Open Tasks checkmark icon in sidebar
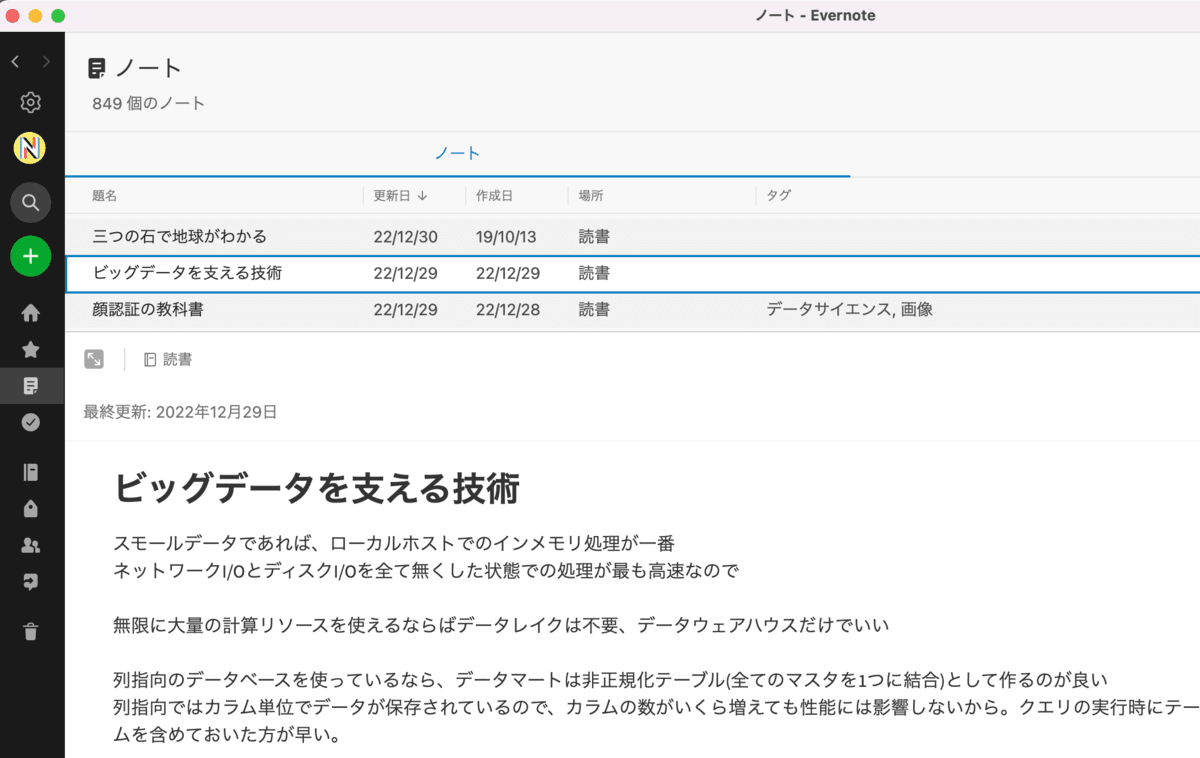The image size is (1200, 758). click(x=31, y=422)
